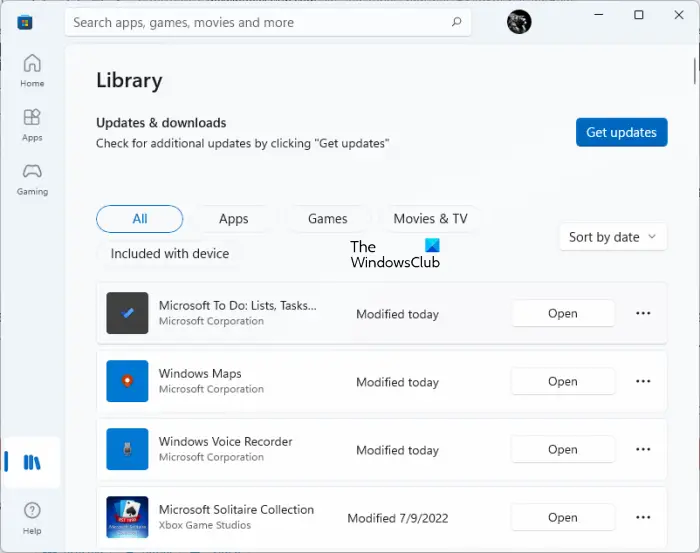Select the Library icon in sidebar

pos(32,462)
